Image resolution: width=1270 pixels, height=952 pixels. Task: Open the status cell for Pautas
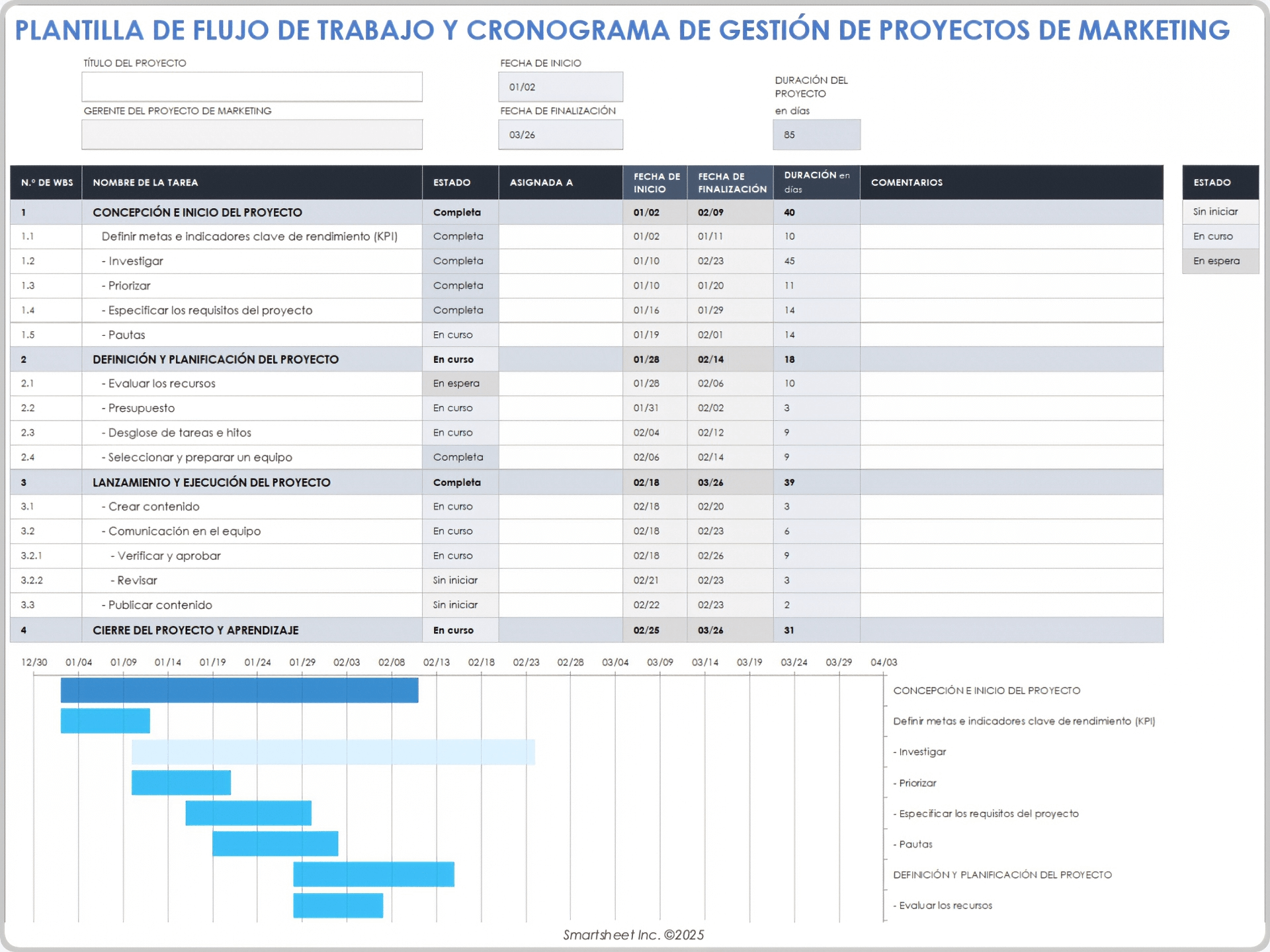(460, 335)
